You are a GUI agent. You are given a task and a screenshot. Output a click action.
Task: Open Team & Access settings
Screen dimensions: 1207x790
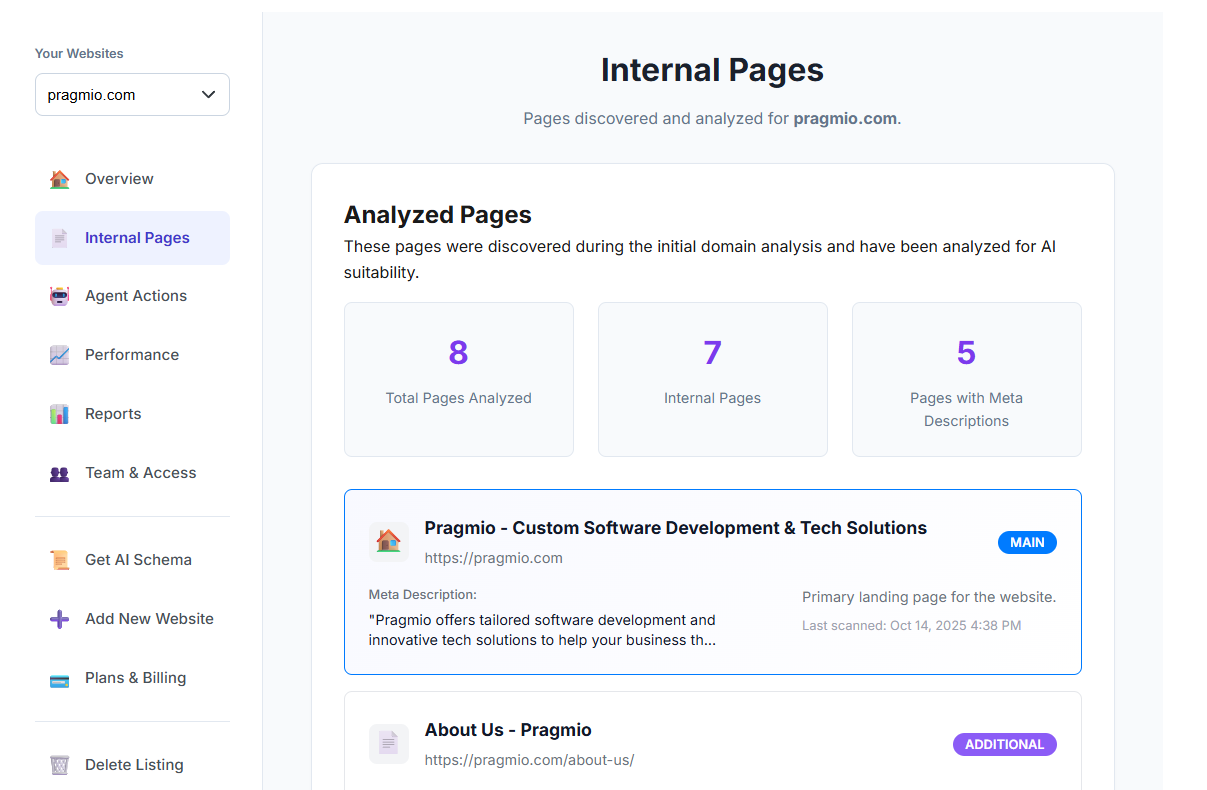(132, 473)
